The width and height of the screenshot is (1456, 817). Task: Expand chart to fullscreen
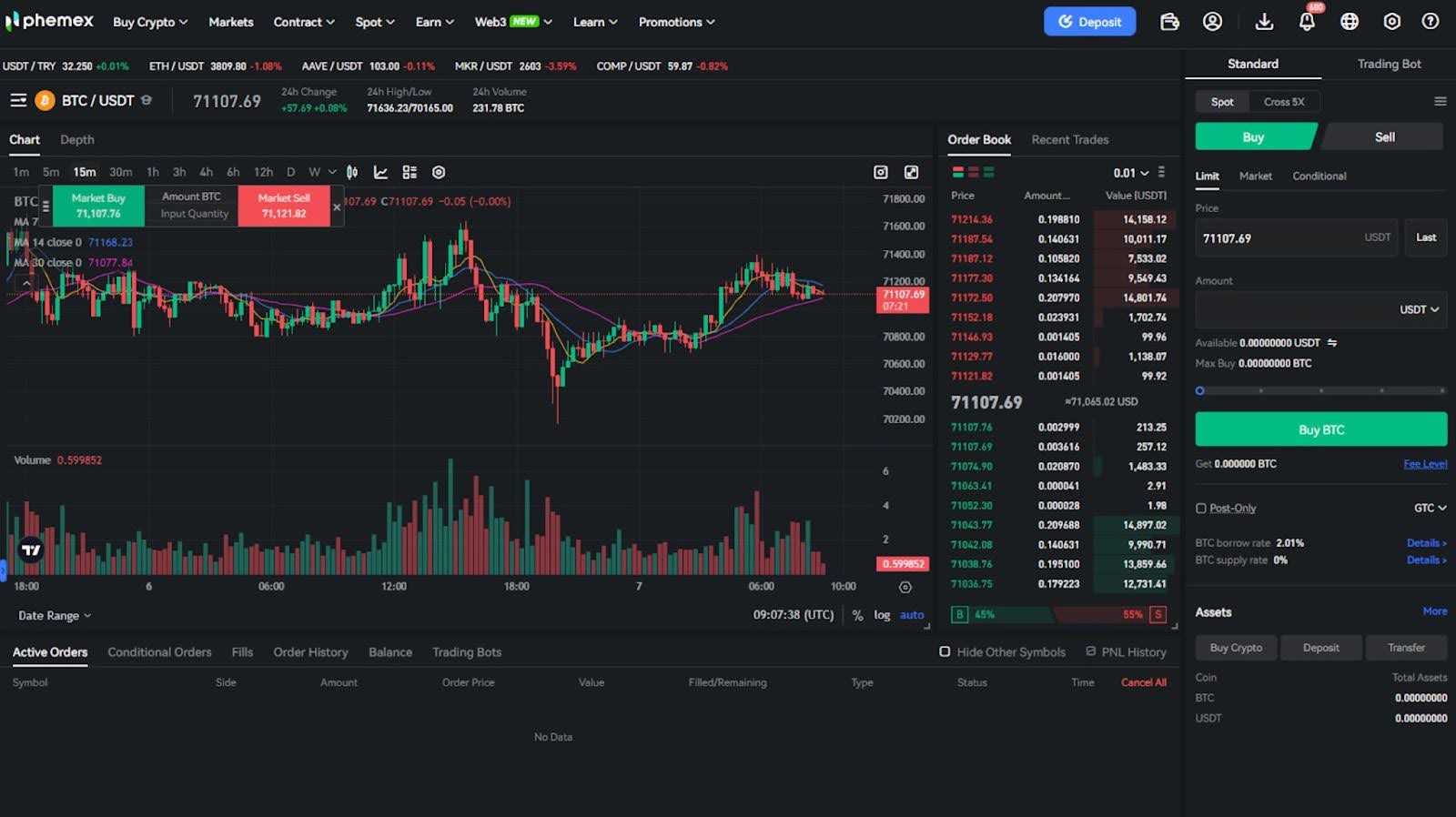coord(911,172)
